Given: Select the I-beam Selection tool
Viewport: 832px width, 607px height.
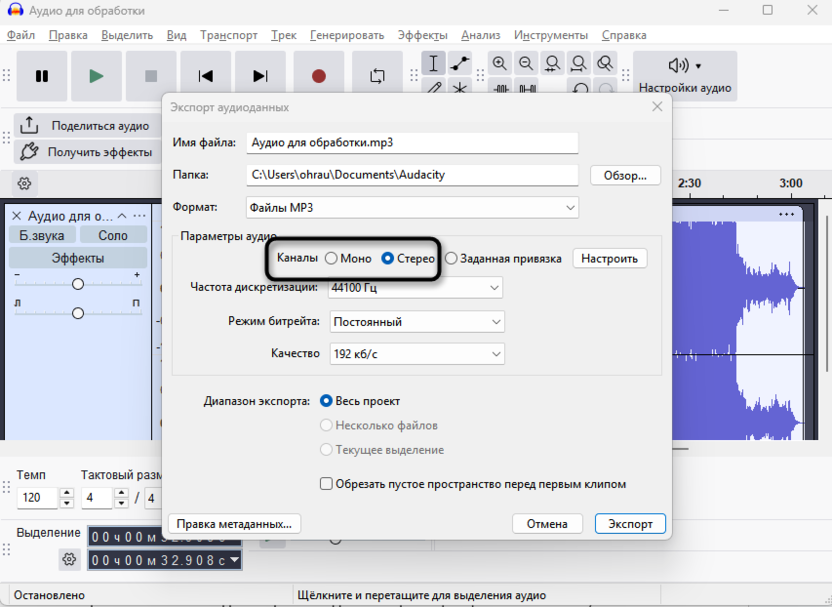Looking at the screenshot, I should click(433, 64).
